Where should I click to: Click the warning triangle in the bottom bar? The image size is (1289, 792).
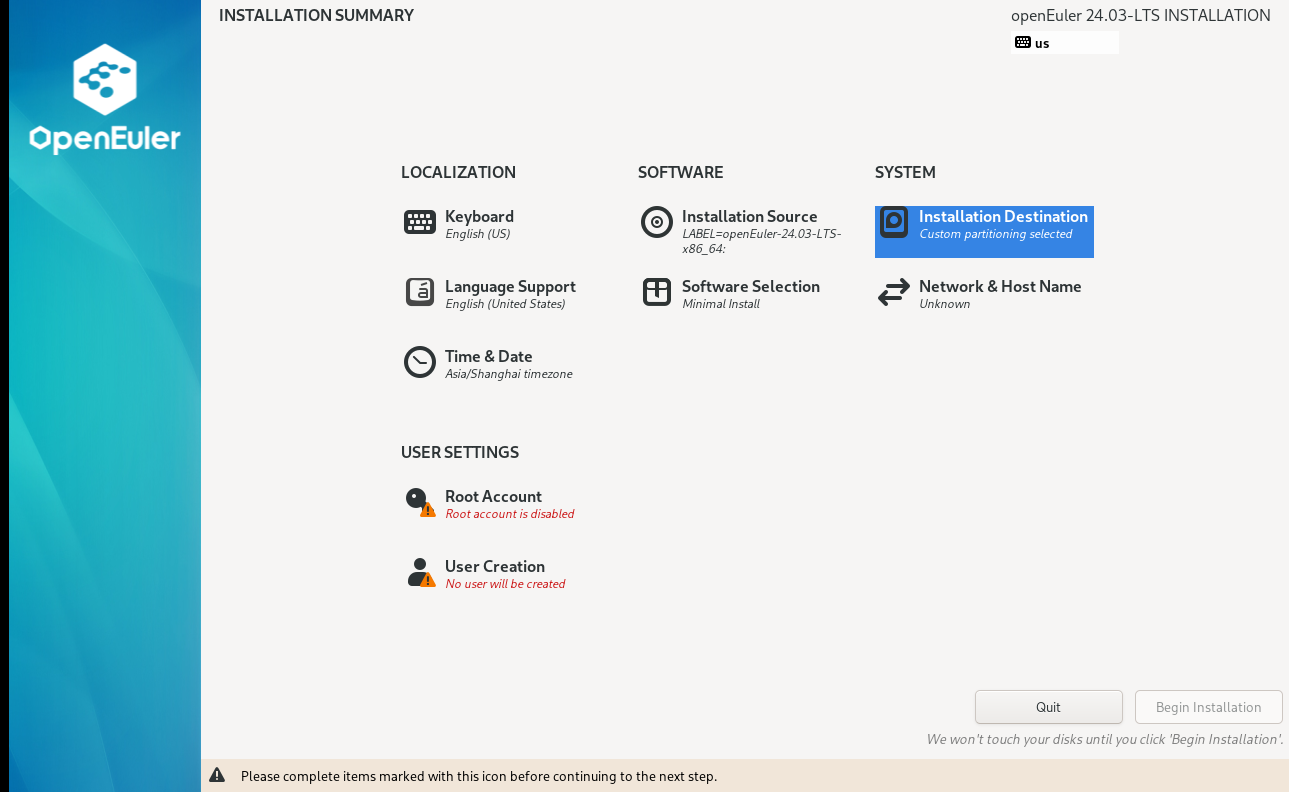click(217, 775)
